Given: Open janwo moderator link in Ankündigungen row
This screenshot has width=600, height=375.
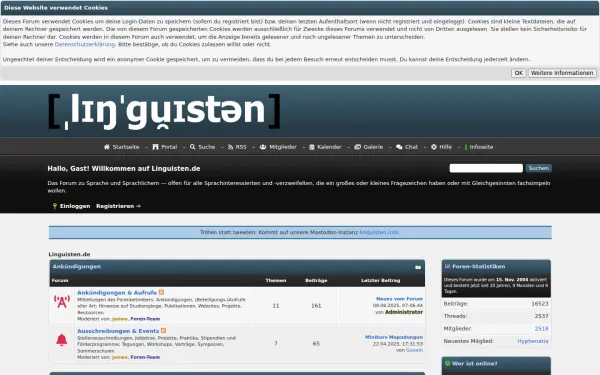Looking at the screenshot, I should 120,319.
